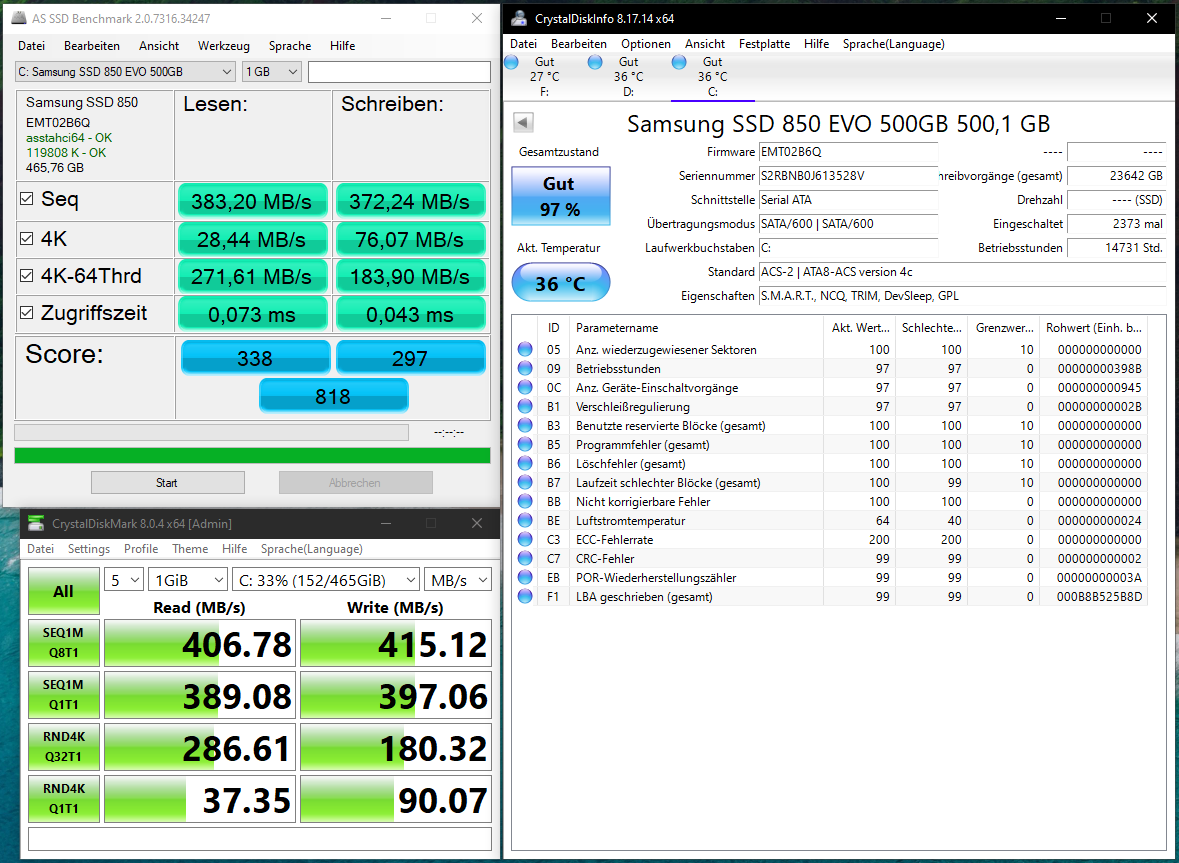
Task: Open Ansicht menu in AS SSD Benchmark
Action: [159, 46]
